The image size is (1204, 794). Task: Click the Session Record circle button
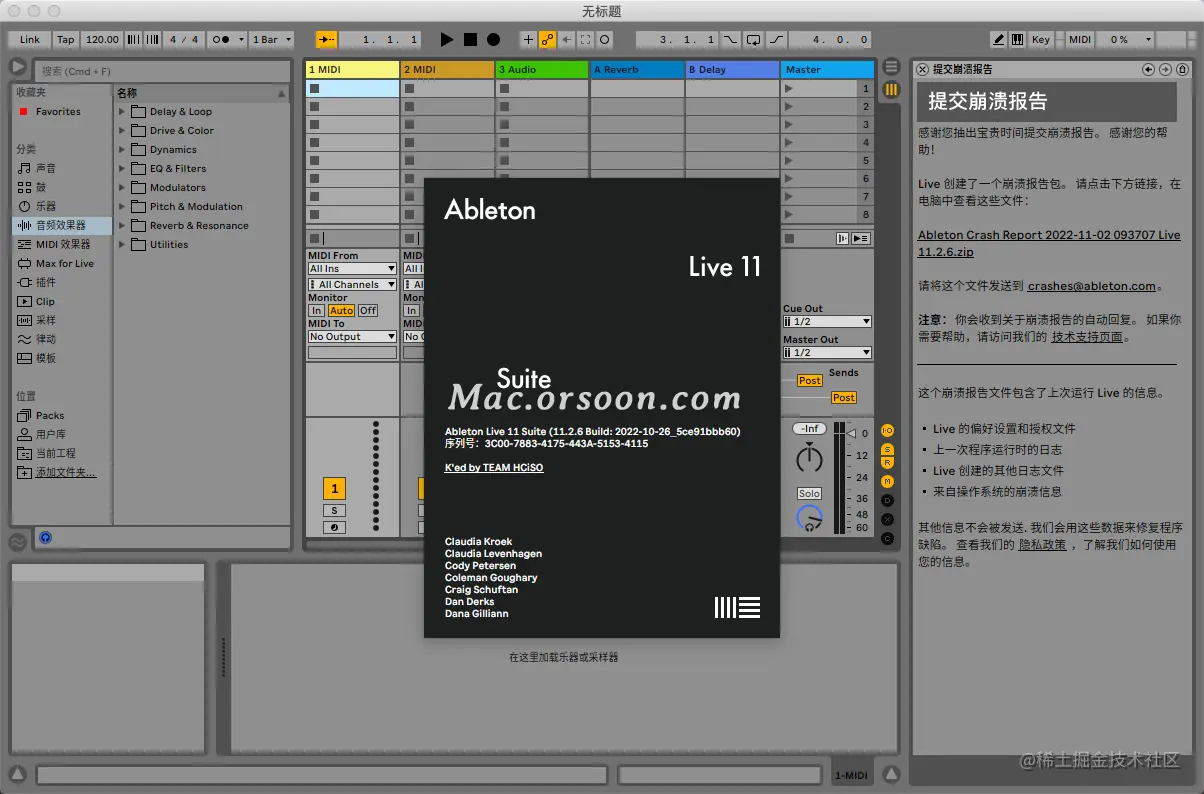[x=605, y=40]
